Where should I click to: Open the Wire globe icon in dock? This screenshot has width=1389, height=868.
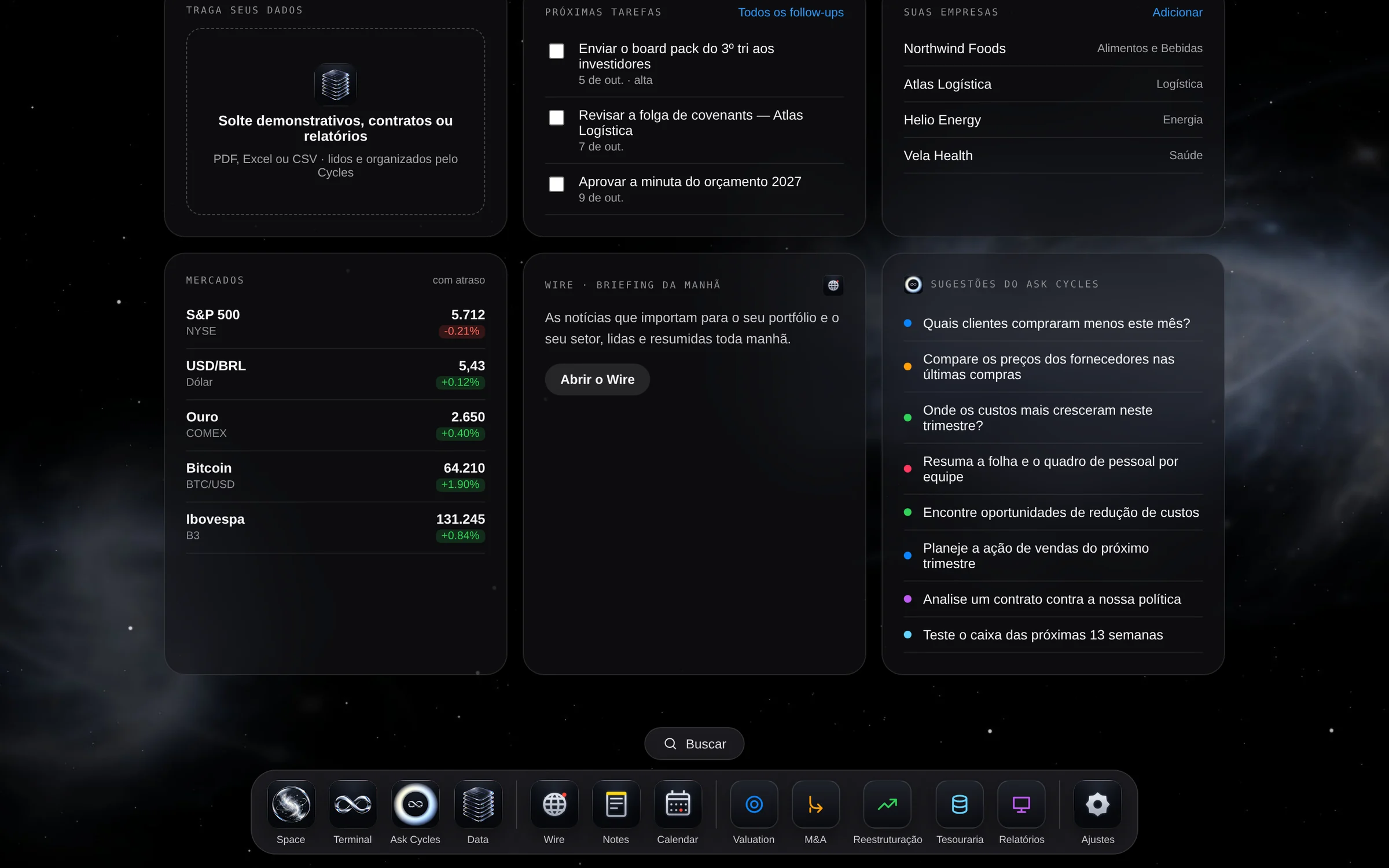tap(554, 804)
